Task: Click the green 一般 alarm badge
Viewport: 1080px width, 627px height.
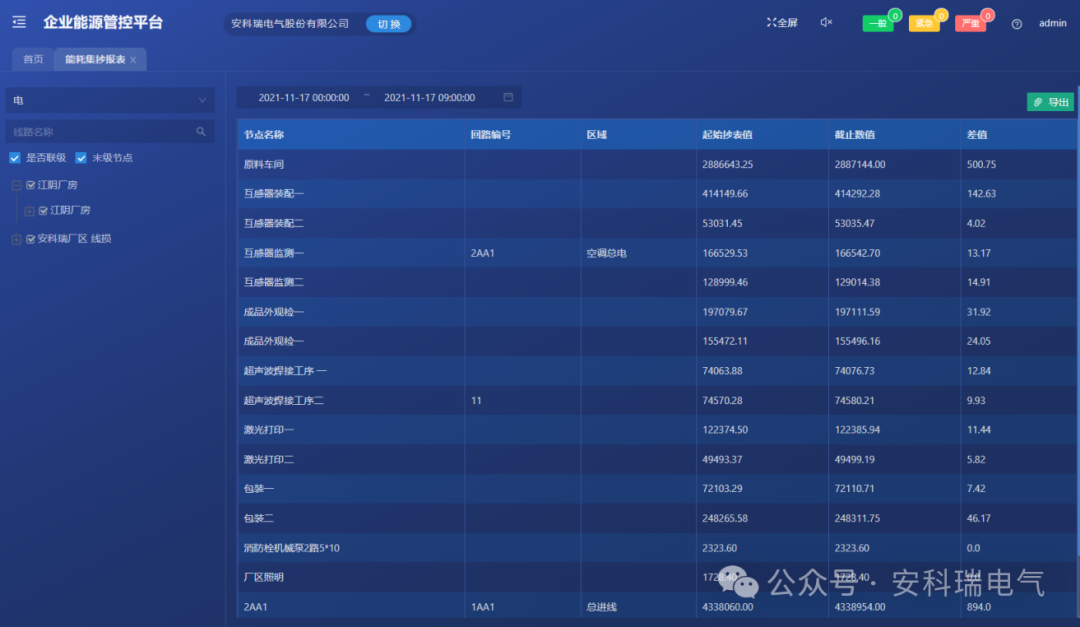Action: [878, 23]
